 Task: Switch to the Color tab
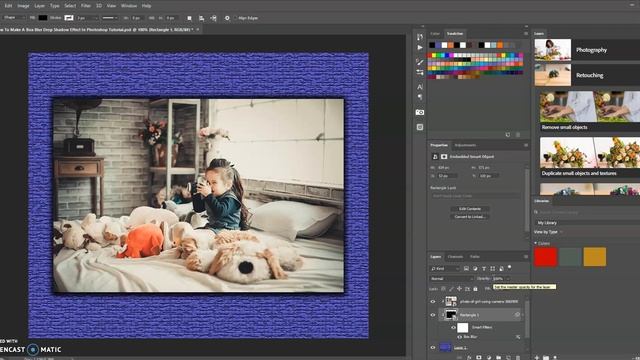(435, 33)
